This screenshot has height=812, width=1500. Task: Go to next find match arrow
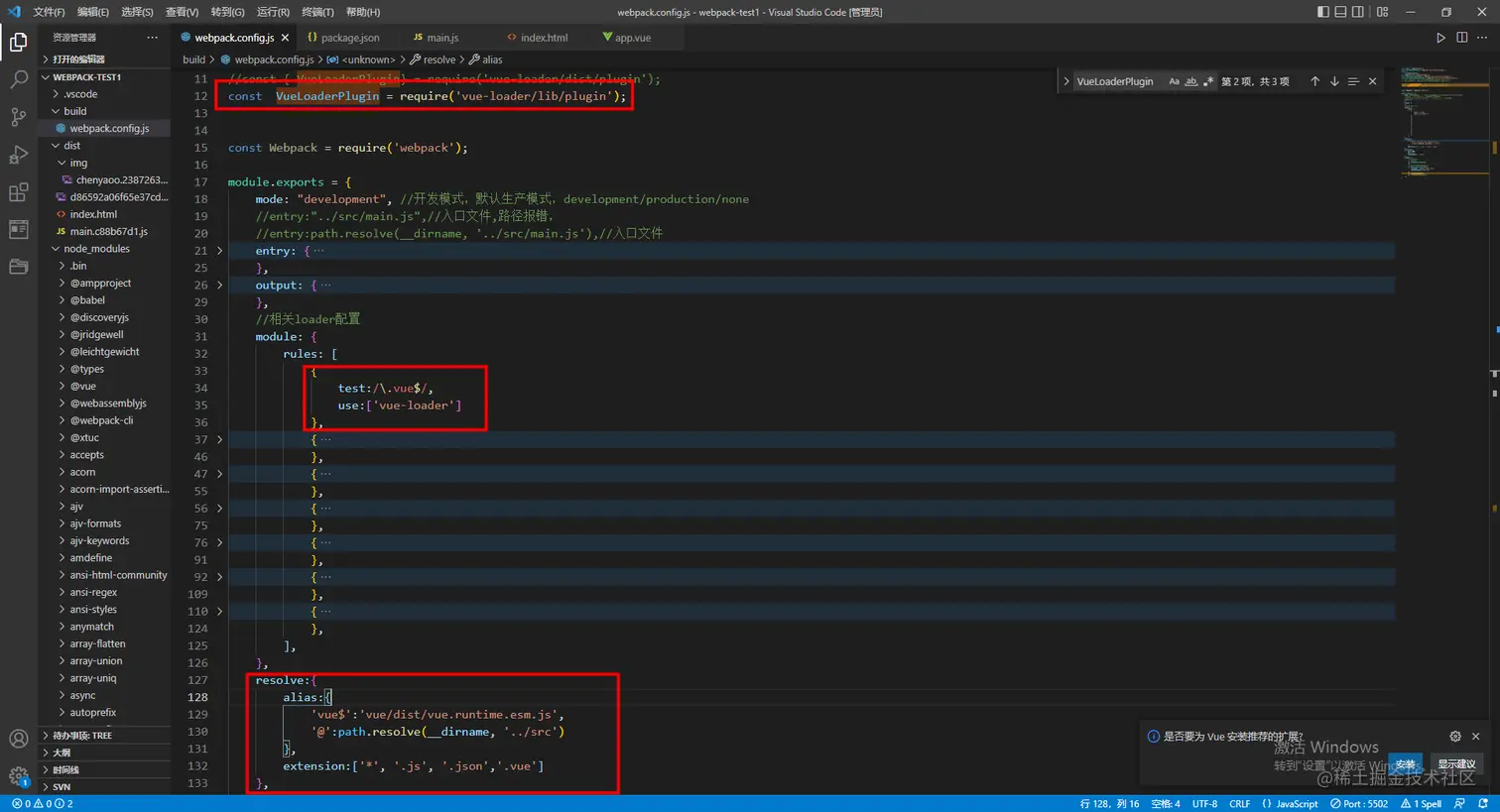1334,81
